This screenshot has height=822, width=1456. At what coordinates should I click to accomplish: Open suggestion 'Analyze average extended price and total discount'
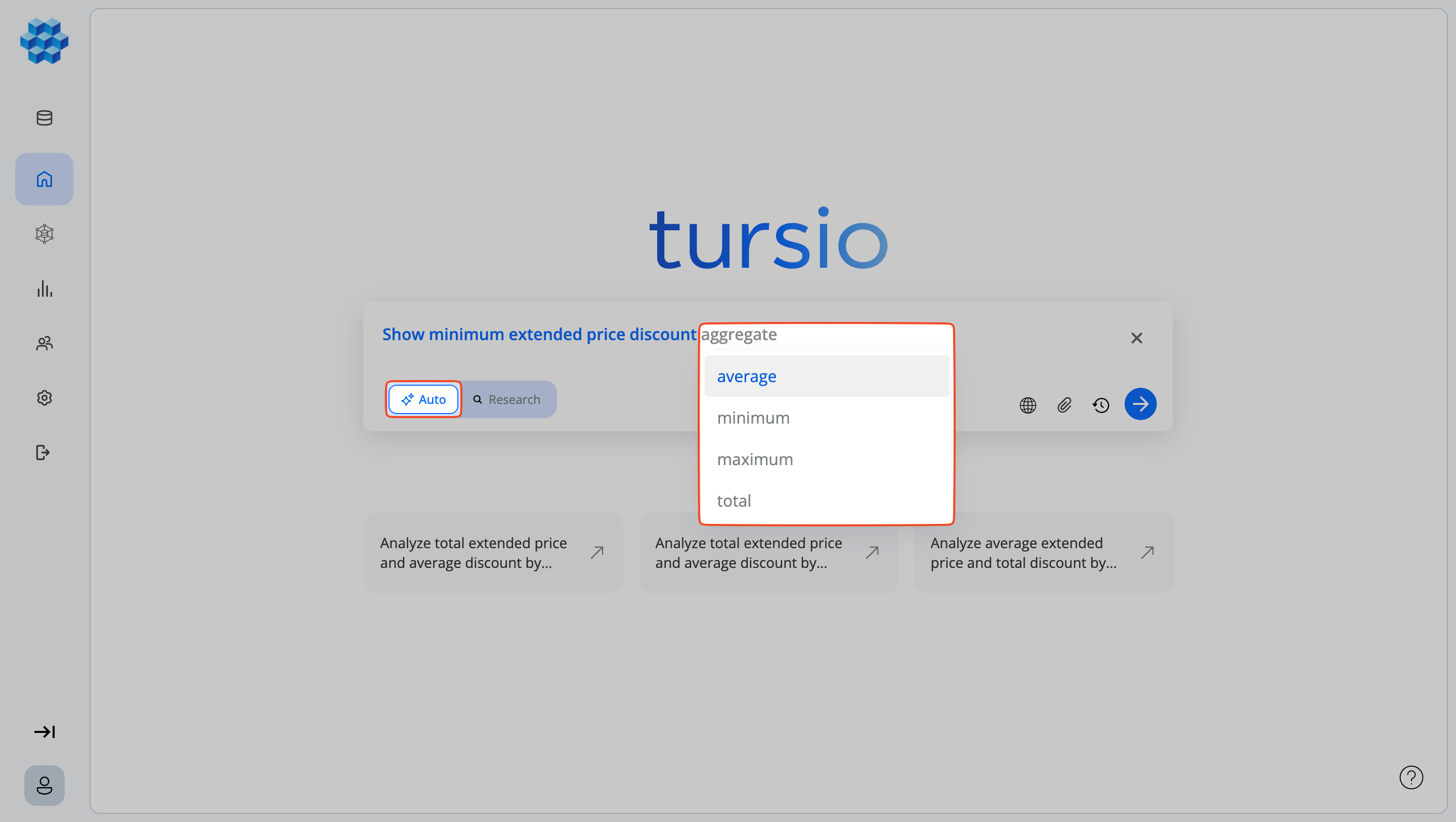click(x=1043, y=552)
